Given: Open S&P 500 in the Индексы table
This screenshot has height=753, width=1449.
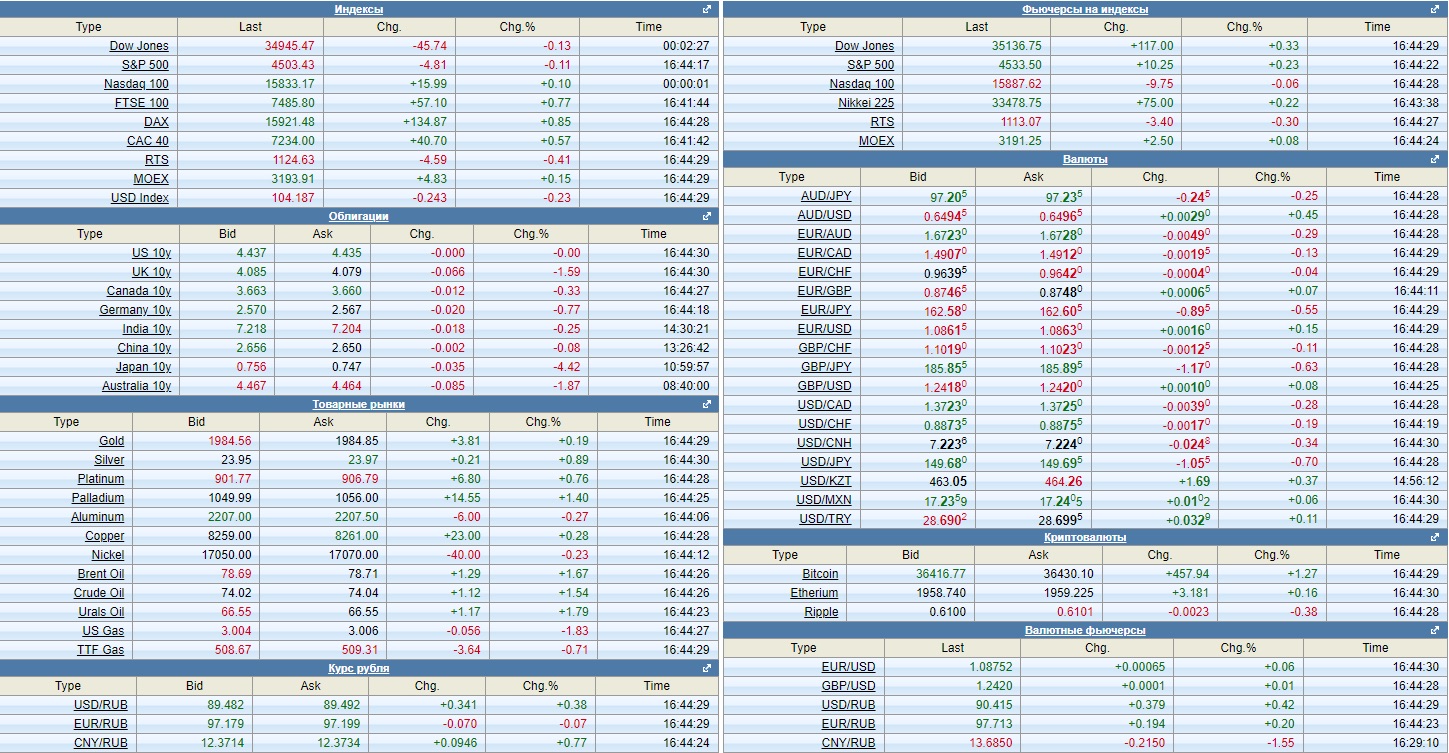Looking at the screenshot, I should click(145, 65).
